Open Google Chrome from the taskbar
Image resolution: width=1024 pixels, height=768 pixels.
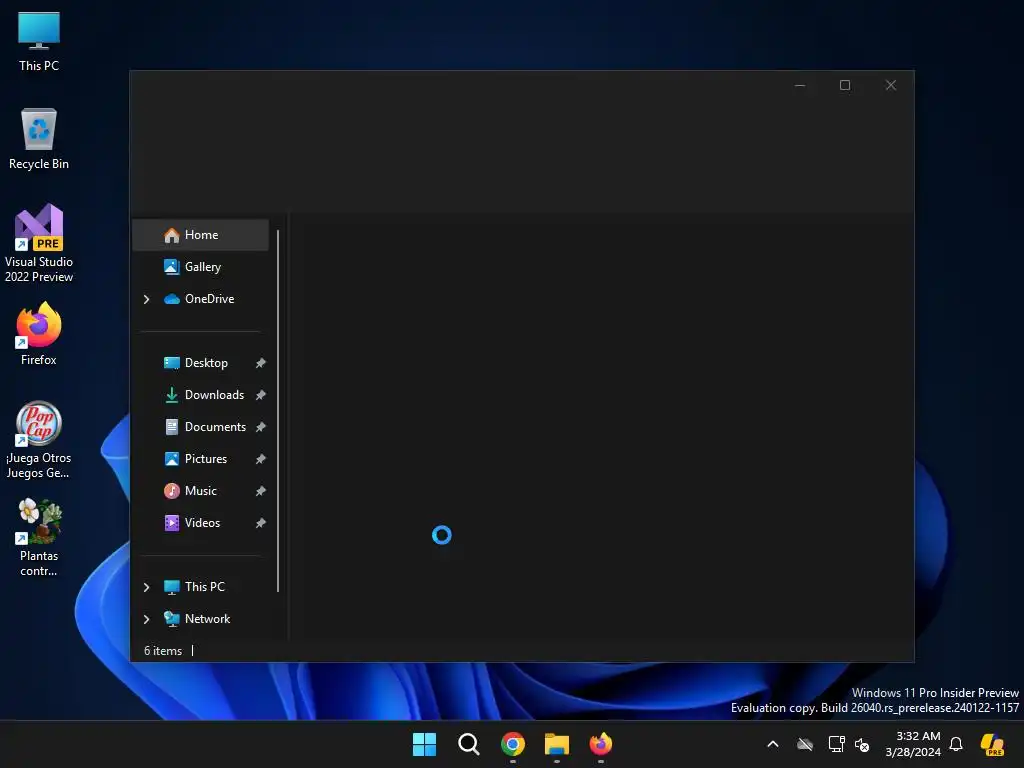513,744
